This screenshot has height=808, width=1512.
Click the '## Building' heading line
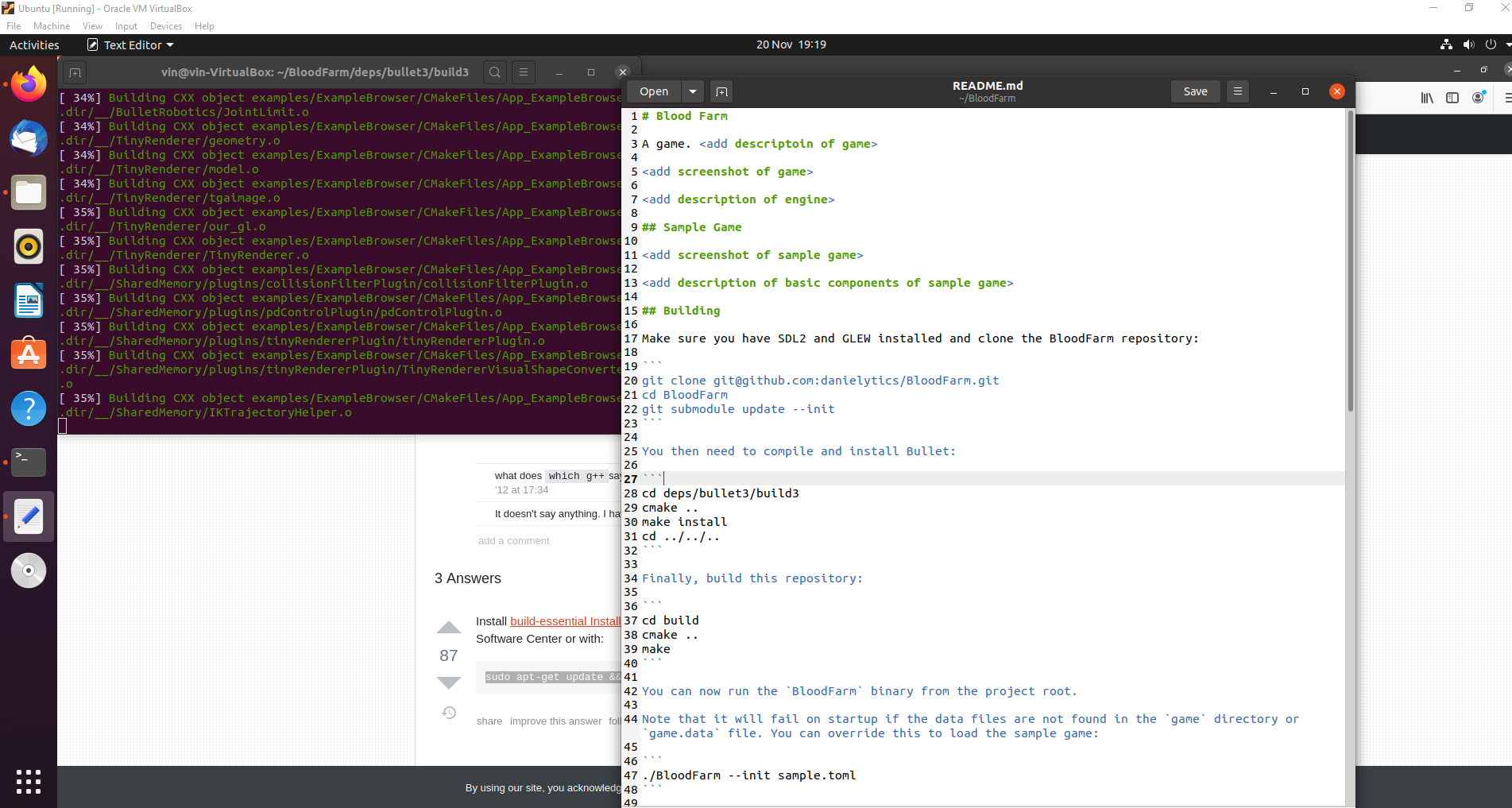point(681,311)
